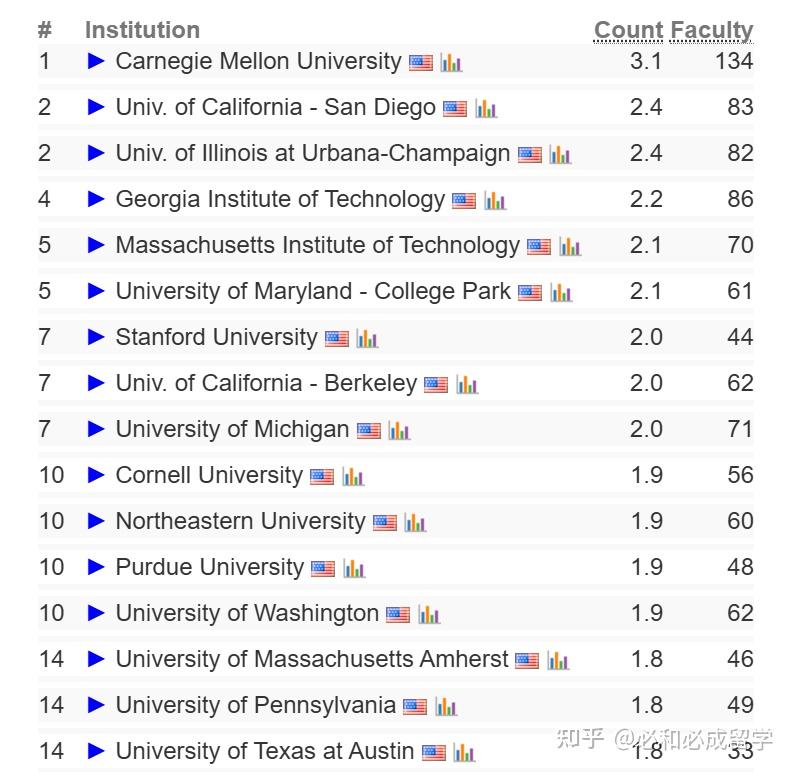Click the Count column header
The image size is (793, 772).
pyautogui.click(x=628, y=31)
